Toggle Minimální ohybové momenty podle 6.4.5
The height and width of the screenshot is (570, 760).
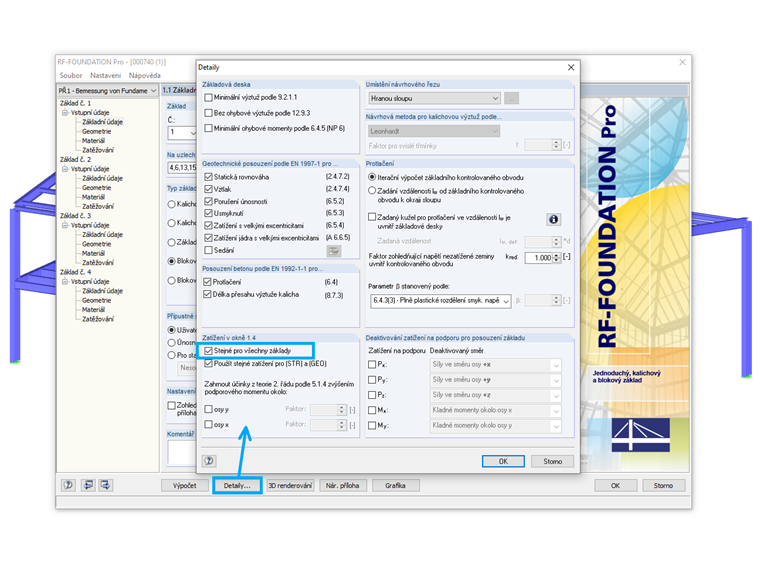[208, 128]
